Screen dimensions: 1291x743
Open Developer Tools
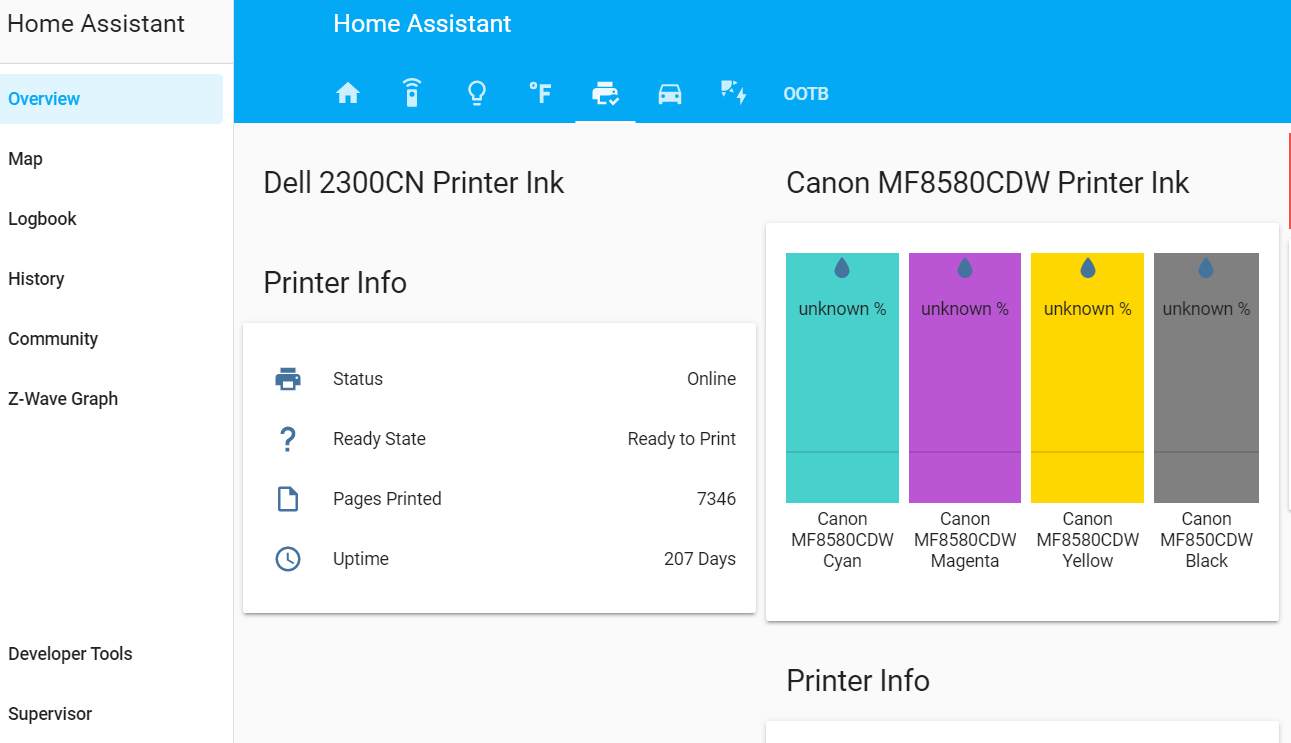point(70,653)
